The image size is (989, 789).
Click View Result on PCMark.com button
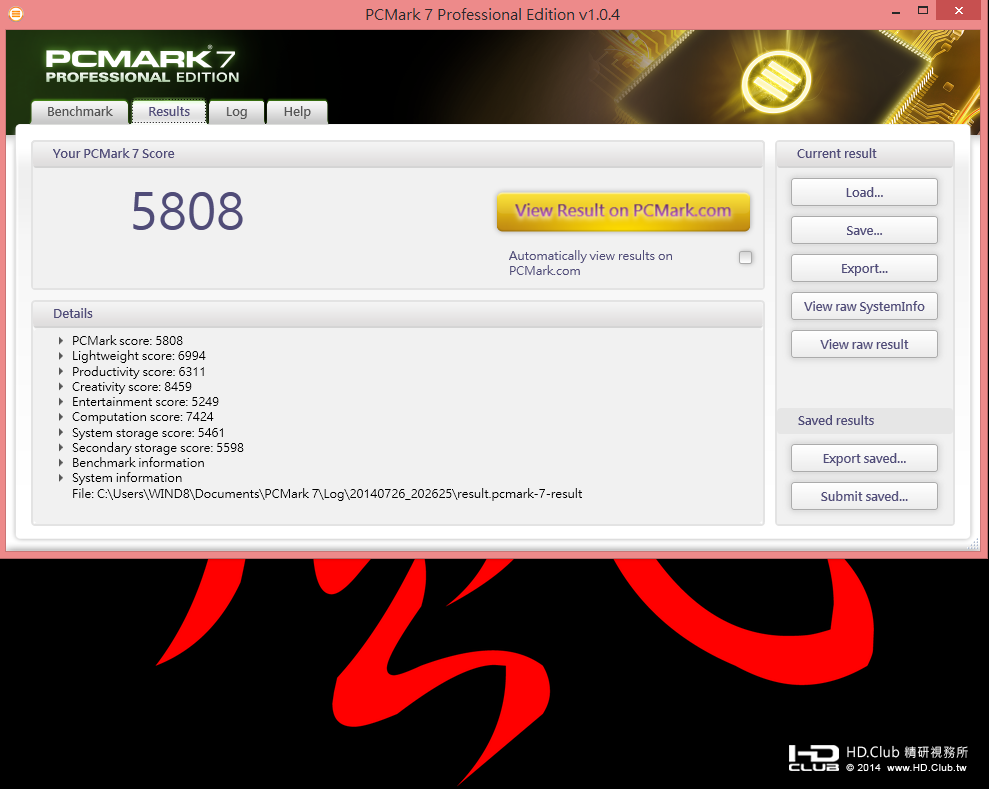[623, 211]
